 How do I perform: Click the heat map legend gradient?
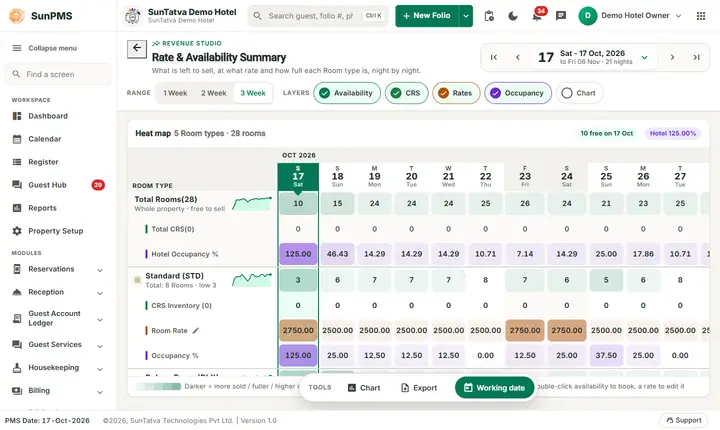click(159, 386)
